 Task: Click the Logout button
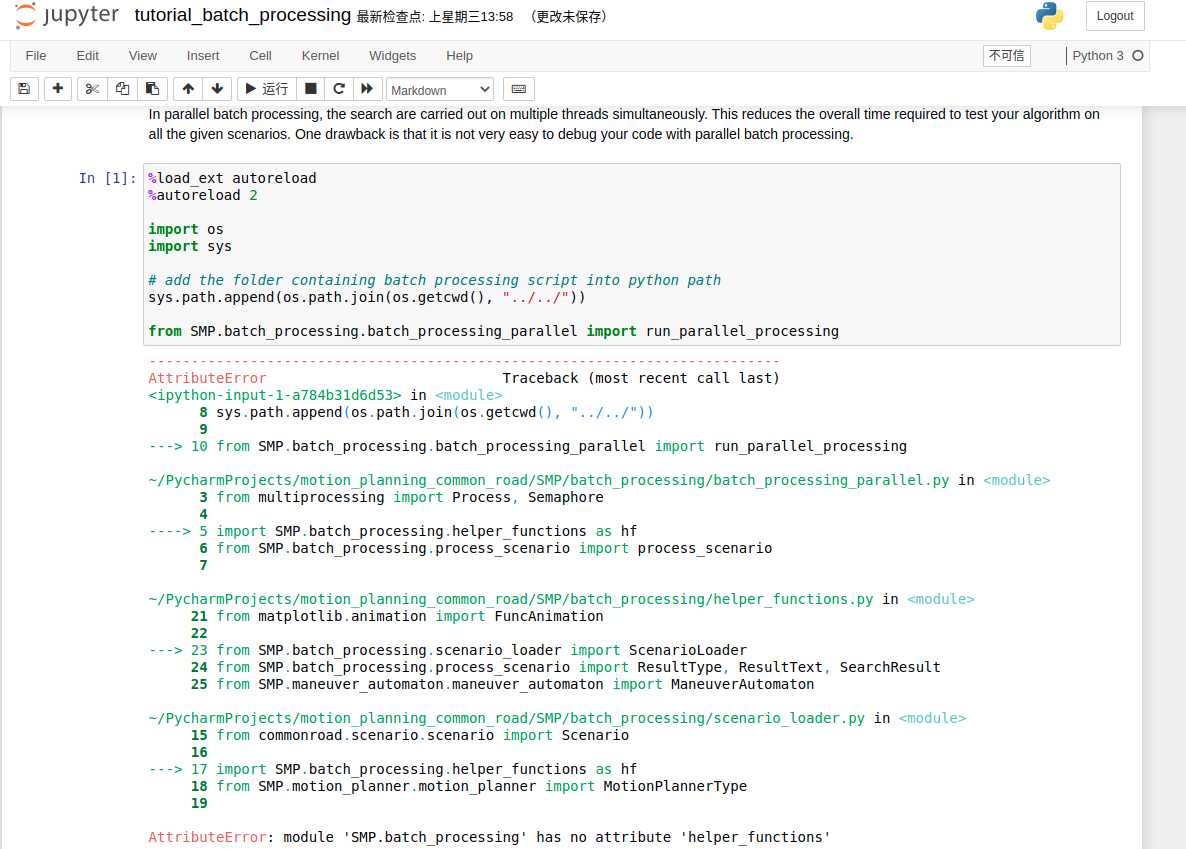point(1114,16)
